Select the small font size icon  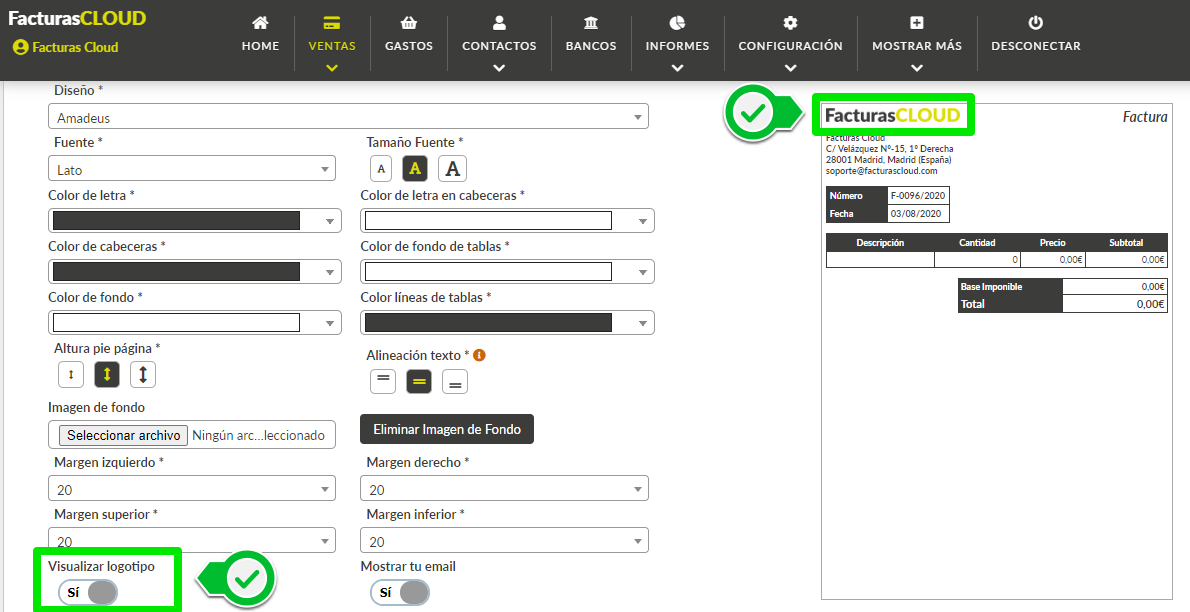pyautogui.click(x=380, y=169)
